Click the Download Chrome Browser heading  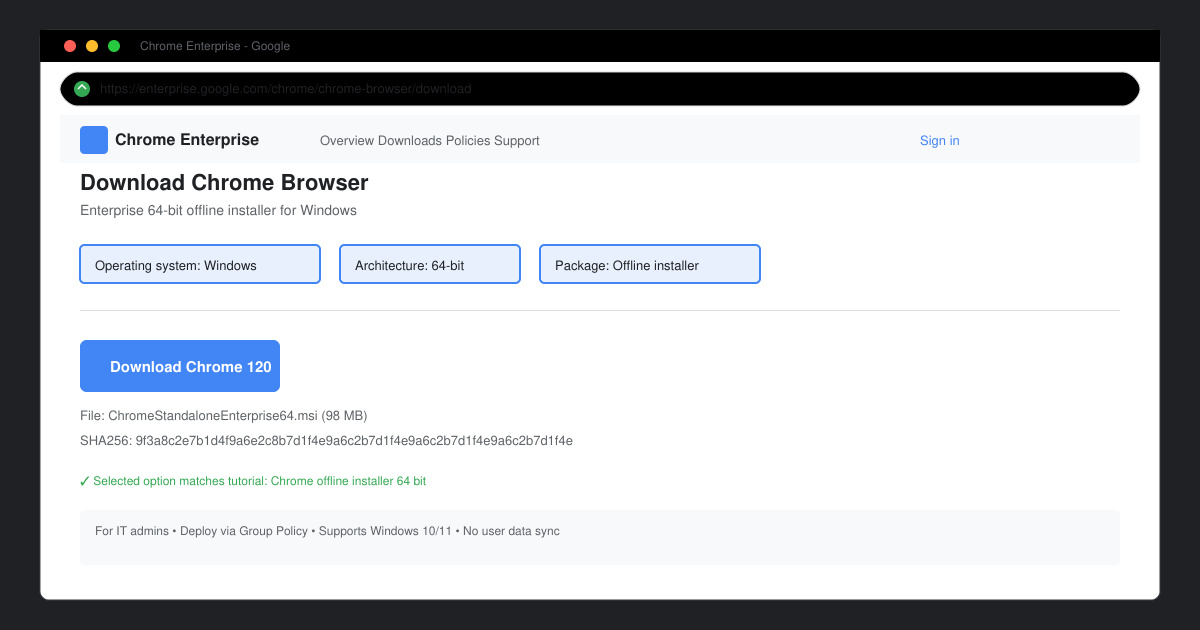tap(224, 183)
